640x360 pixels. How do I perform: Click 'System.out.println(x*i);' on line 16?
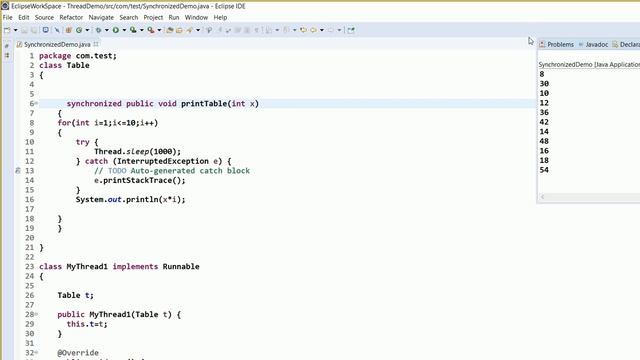(x=130, y=200)
